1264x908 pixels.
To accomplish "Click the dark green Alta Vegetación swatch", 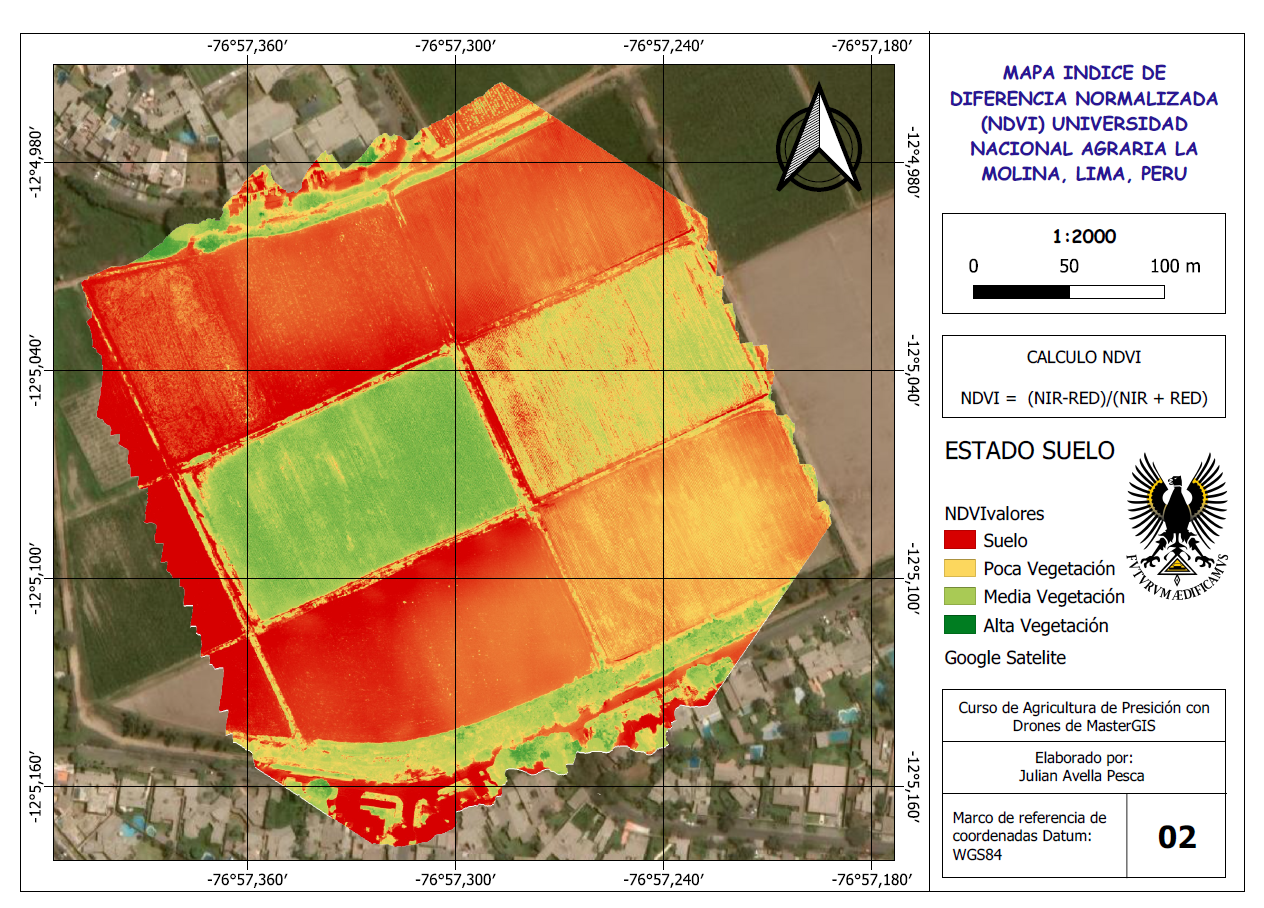I will (960, 625).
